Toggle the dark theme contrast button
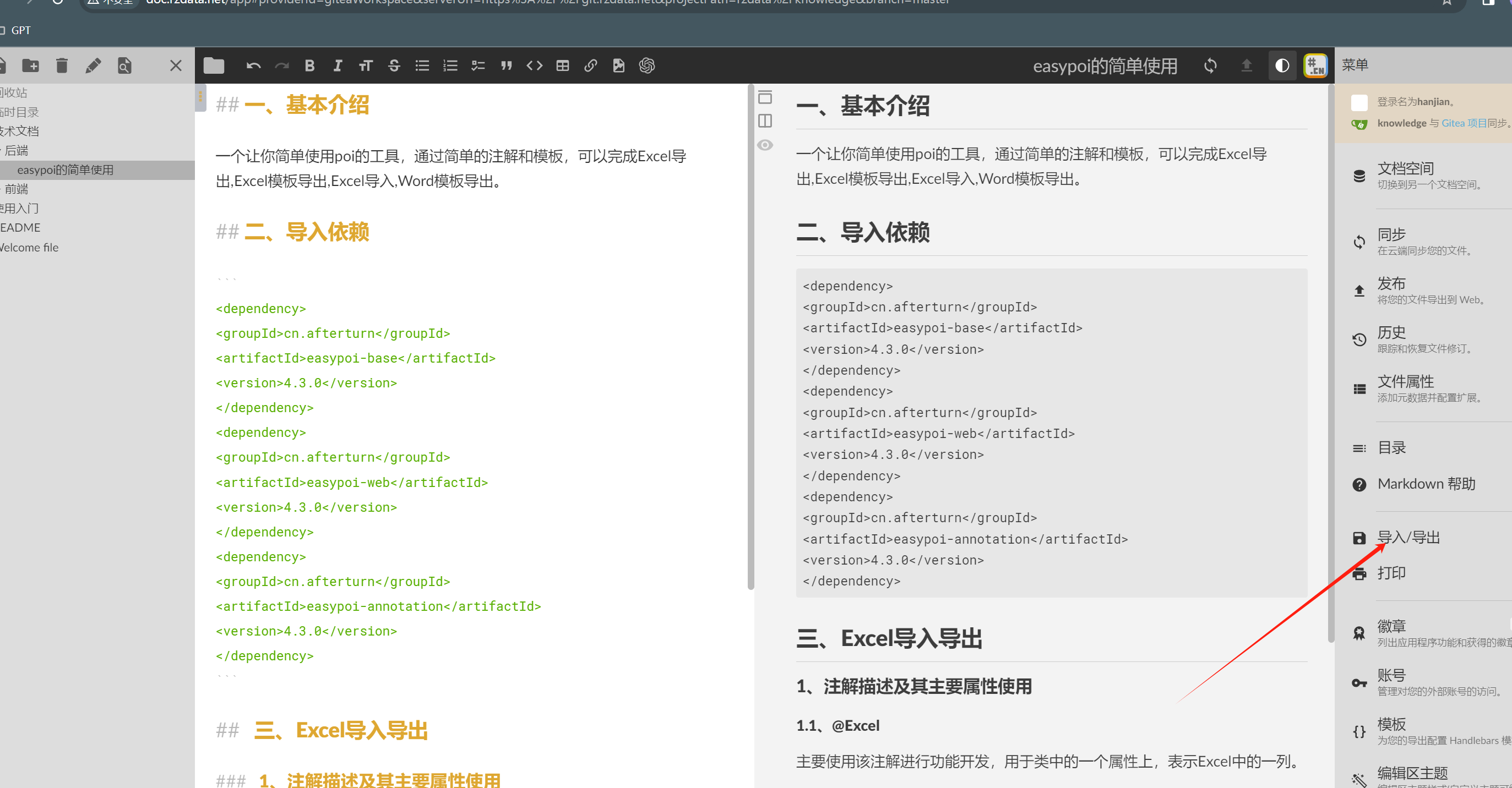 tap(1282, 65)
